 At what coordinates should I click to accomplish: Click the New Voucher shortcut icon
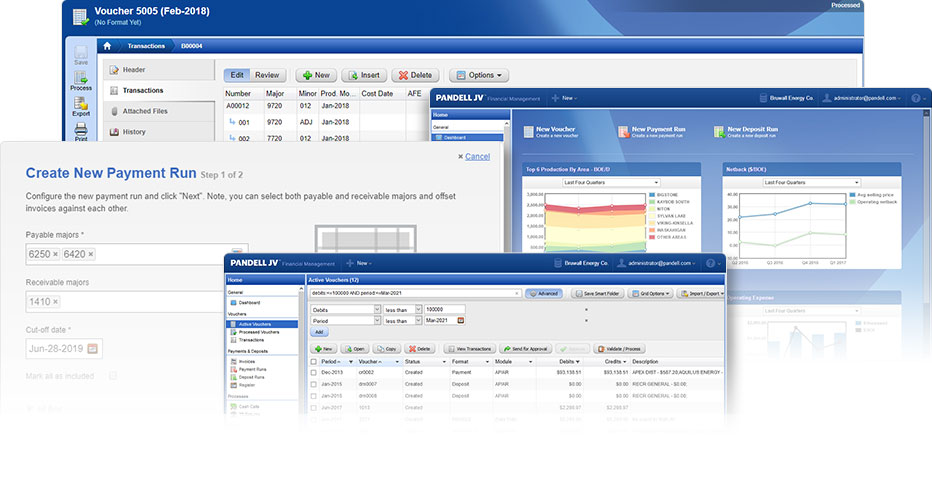click(x=528, y=132)
